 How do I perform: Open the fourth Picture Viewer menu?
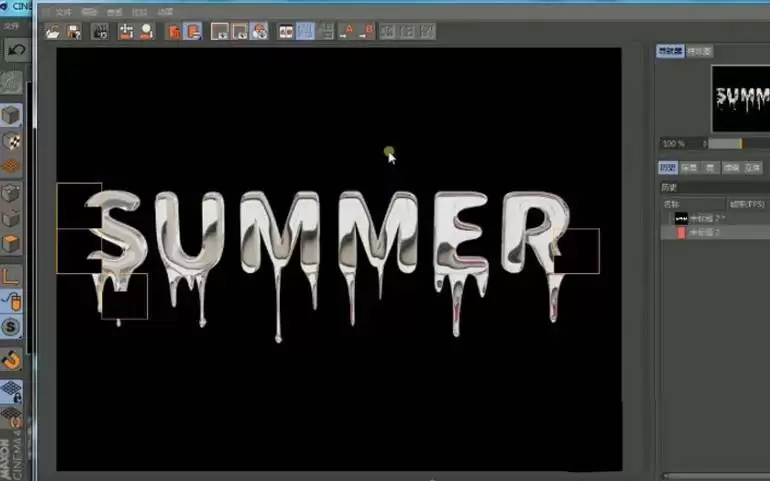pos(139,12)
